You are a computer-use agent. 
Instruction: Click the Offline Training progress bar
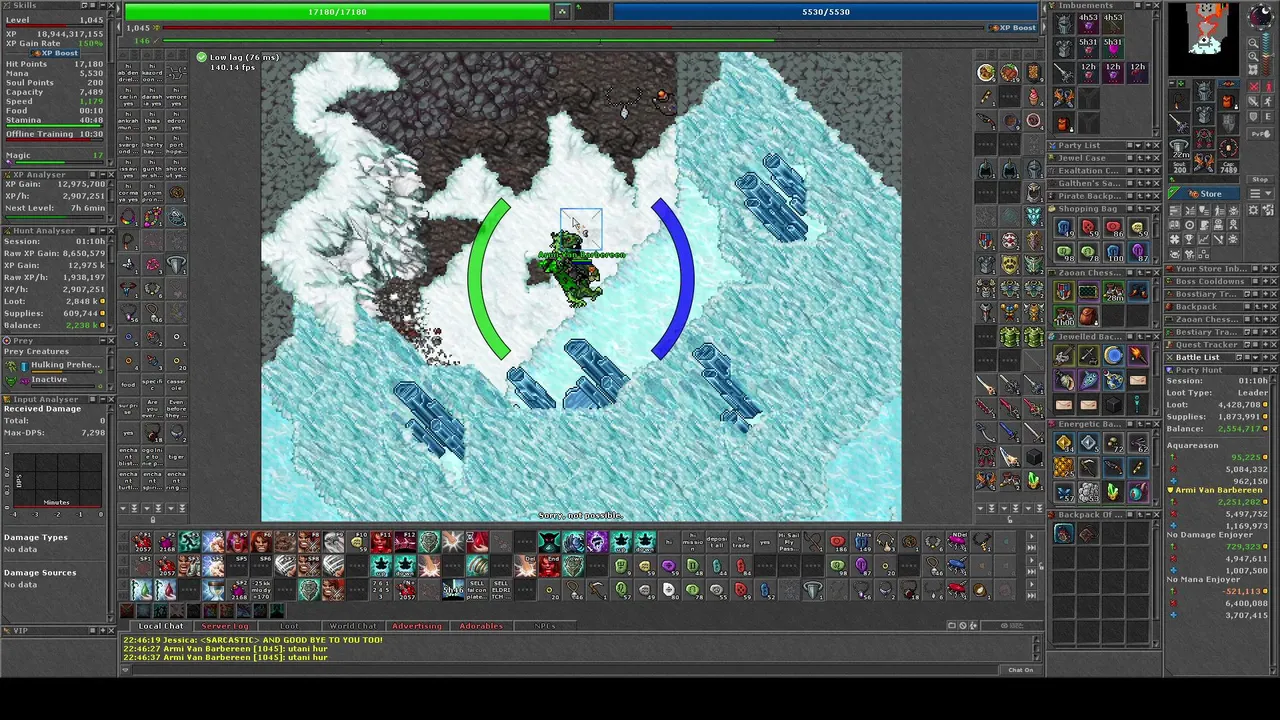[x=55, y=141]
